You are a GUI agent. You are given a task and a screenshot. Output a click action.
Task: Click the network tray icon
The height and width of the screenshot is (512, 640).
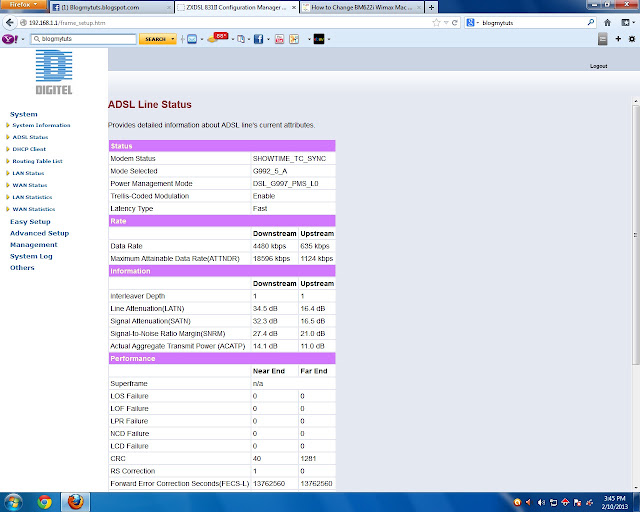[553, 502]
